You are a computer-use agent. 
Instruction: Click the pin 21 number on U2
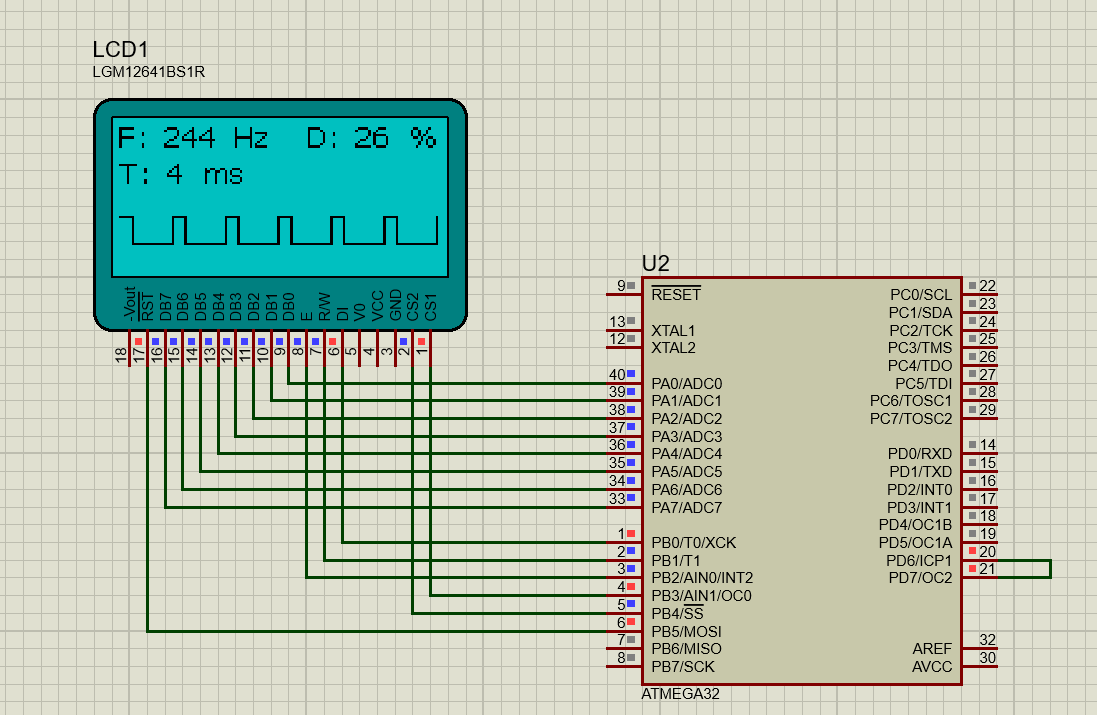(x=987, y=569)
